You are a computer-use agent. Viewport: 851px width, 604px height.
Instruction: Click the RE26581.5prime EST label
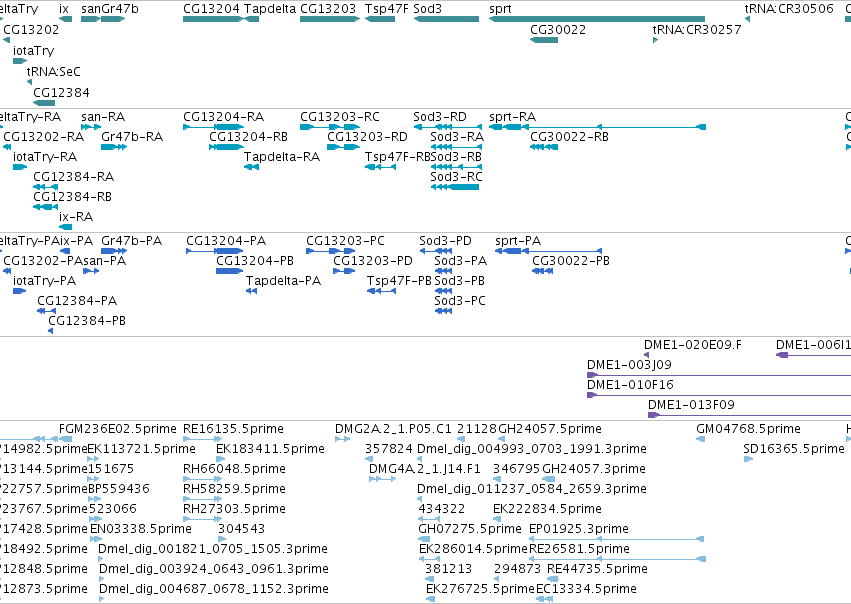pos(579,549)
